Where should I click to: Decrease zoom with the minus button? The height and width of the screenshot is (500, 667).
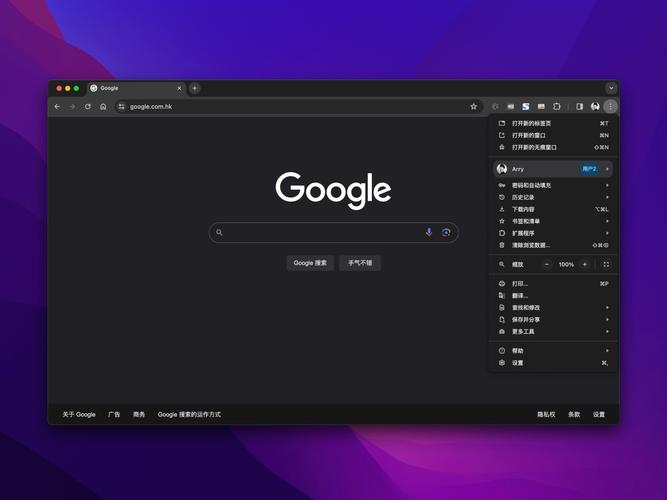[x=547, y=264]
